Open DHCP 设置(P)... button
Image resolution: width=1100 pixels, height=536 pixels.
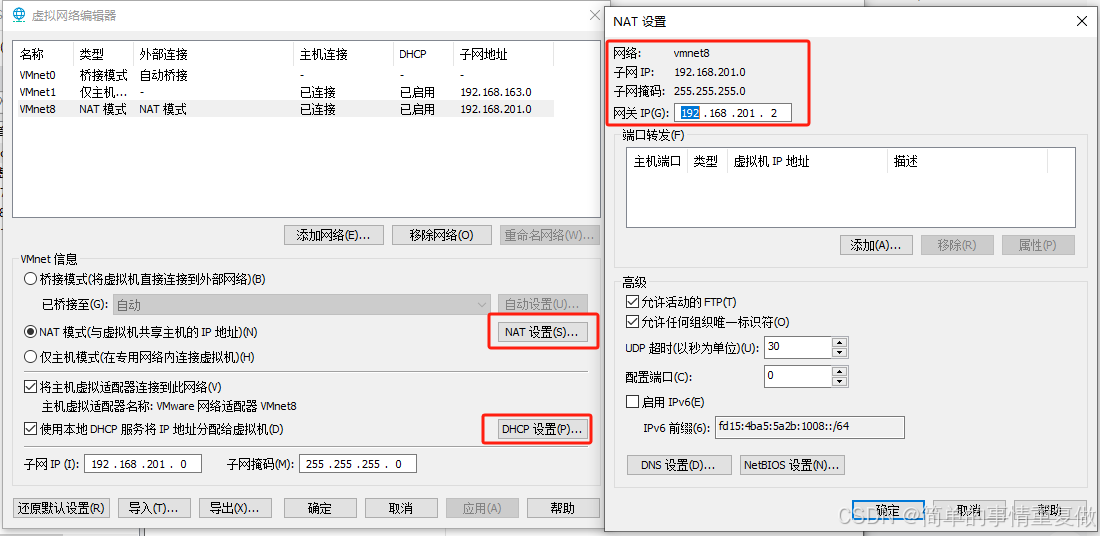(542, 429)
